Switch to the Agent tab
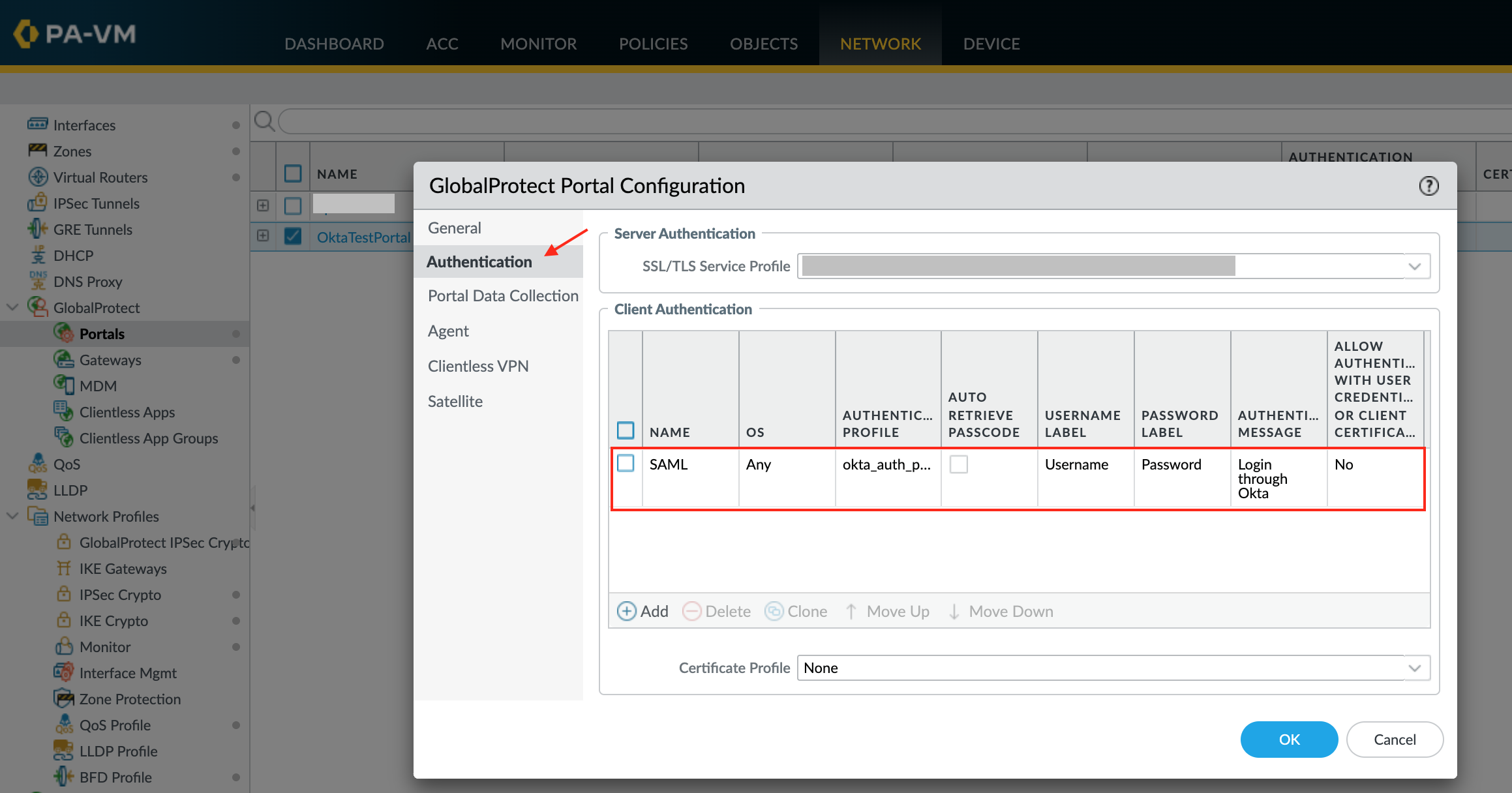This screenshot has height=793, width=1512. pos(448,331)
